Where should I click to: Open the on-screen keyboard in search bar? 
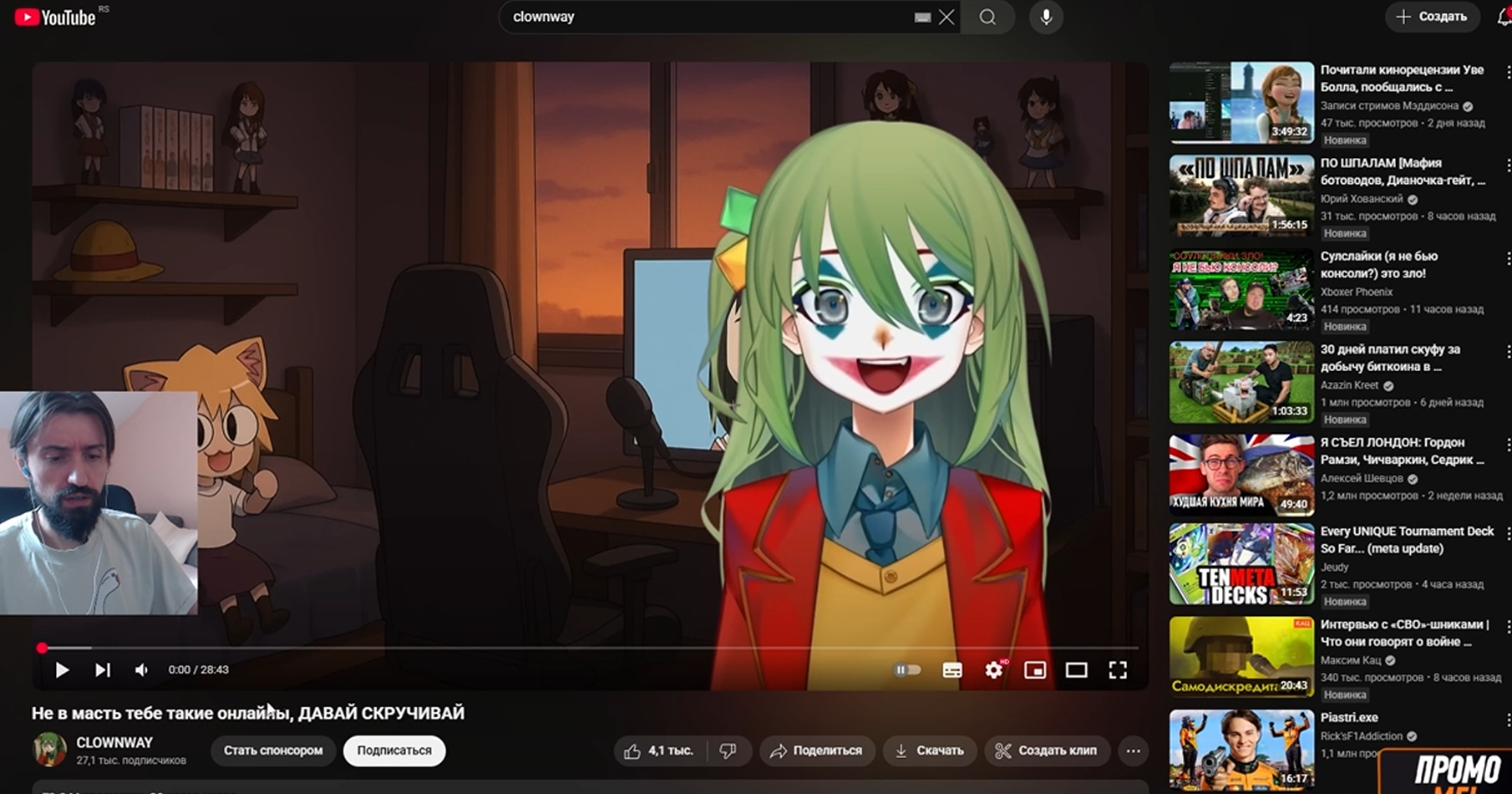tap(922, 17)
